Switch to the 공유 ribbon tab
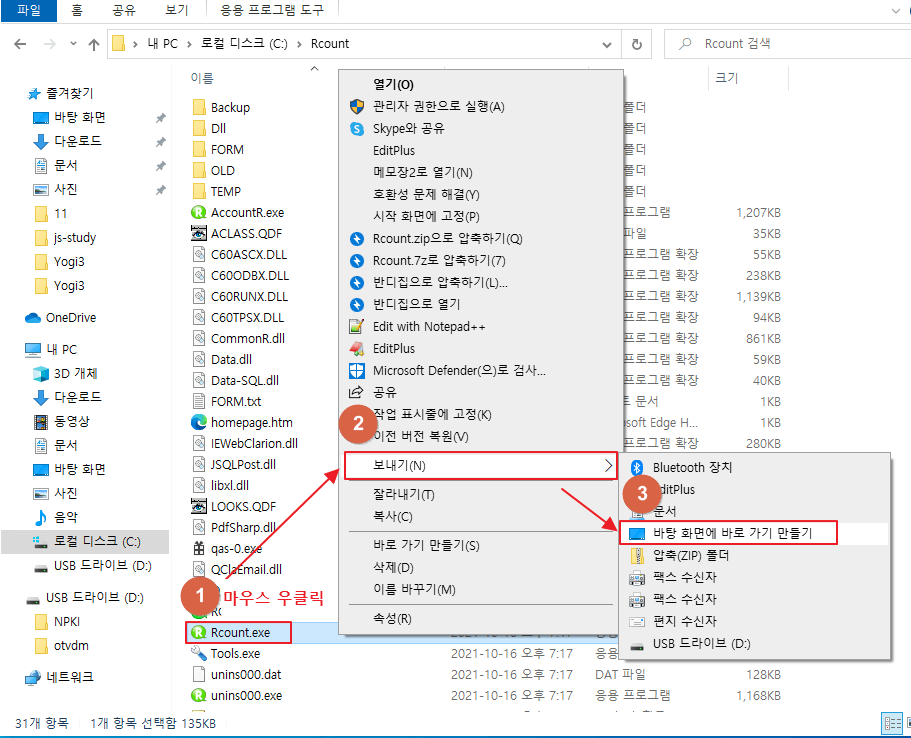Screen dimensions: 911x738 (123, 10)
